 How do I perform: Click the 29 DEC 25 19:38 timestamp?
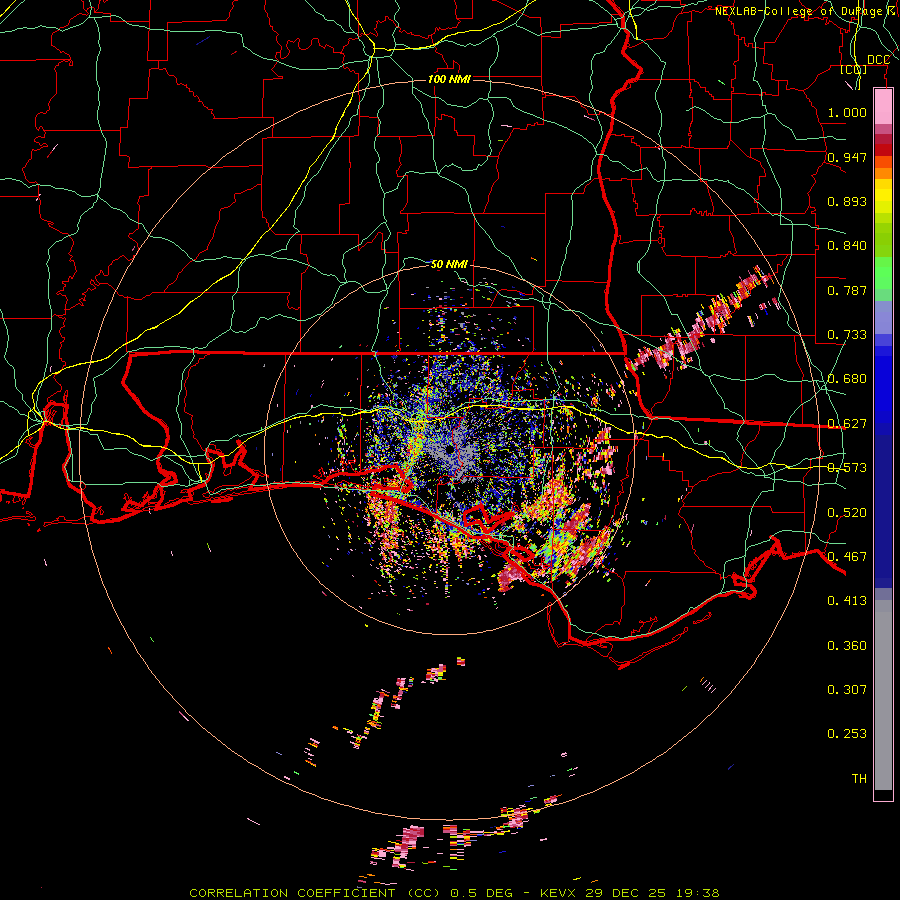pos(652,893)
